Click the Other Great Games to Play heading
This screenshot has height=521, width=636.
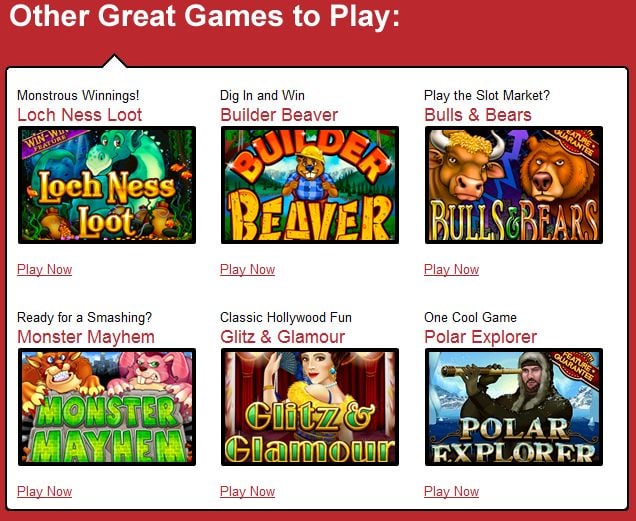click(x=205, y=16)
